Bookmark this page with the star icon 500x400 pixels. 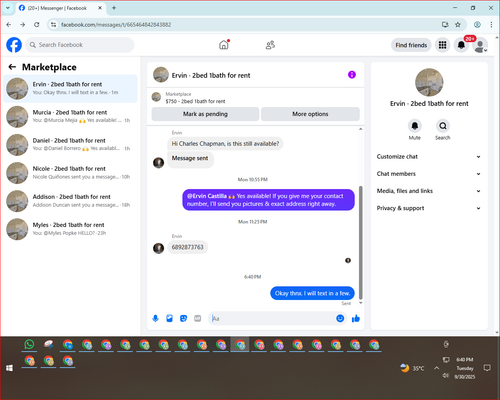[x=458, y=25]
